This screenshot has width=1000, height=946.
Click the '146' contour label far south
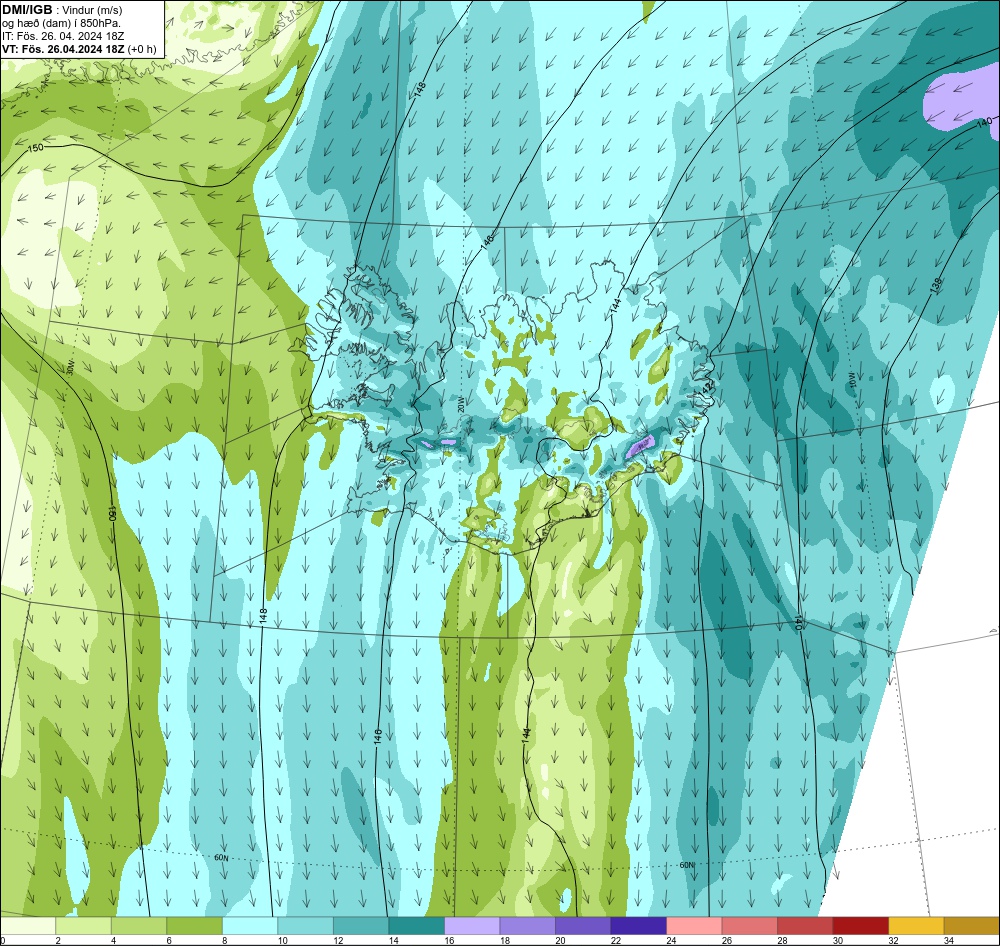tap(378, 737)
